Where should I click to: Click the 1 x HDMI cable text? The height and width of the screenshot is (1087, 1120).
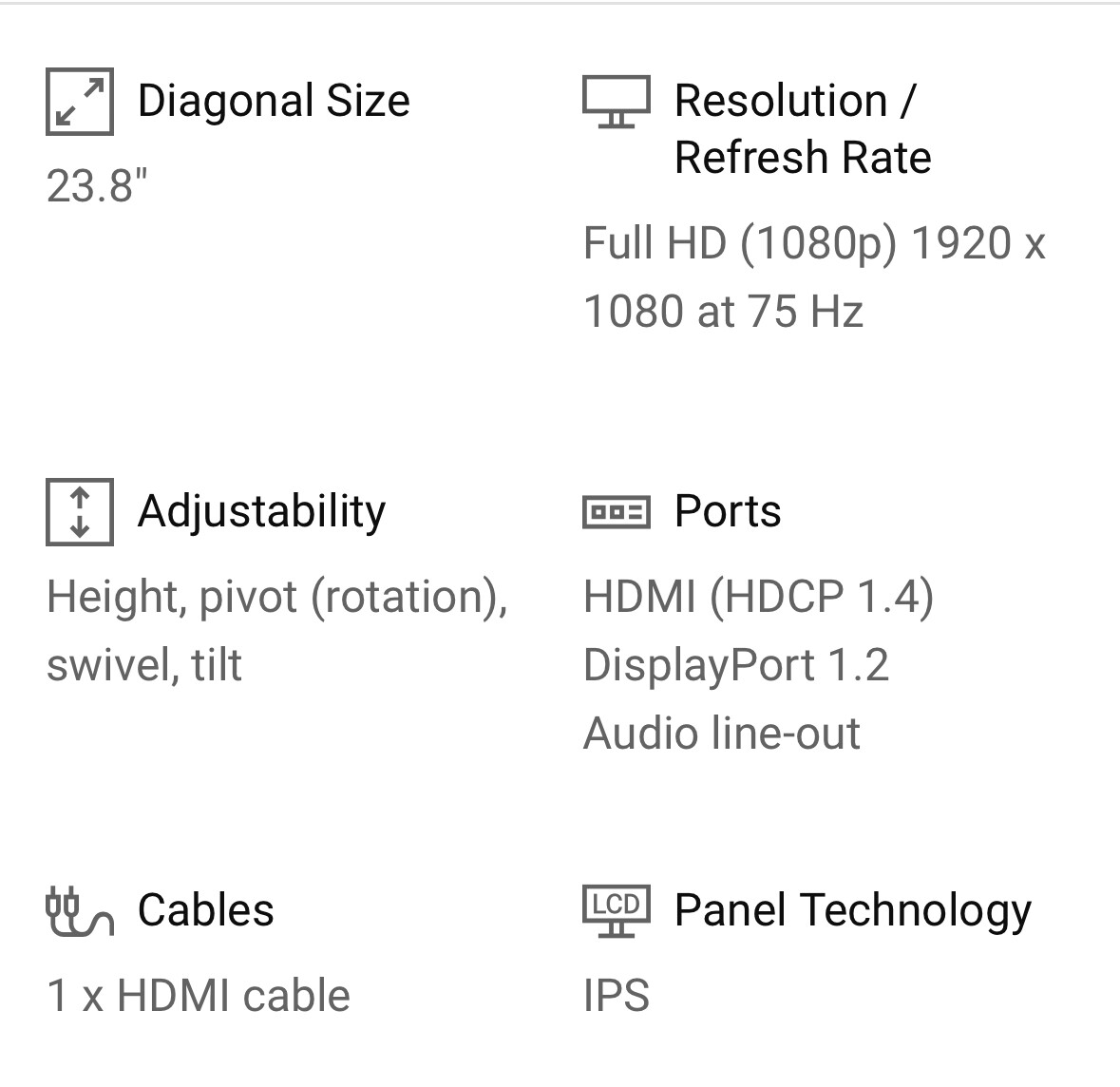point(199,996)
